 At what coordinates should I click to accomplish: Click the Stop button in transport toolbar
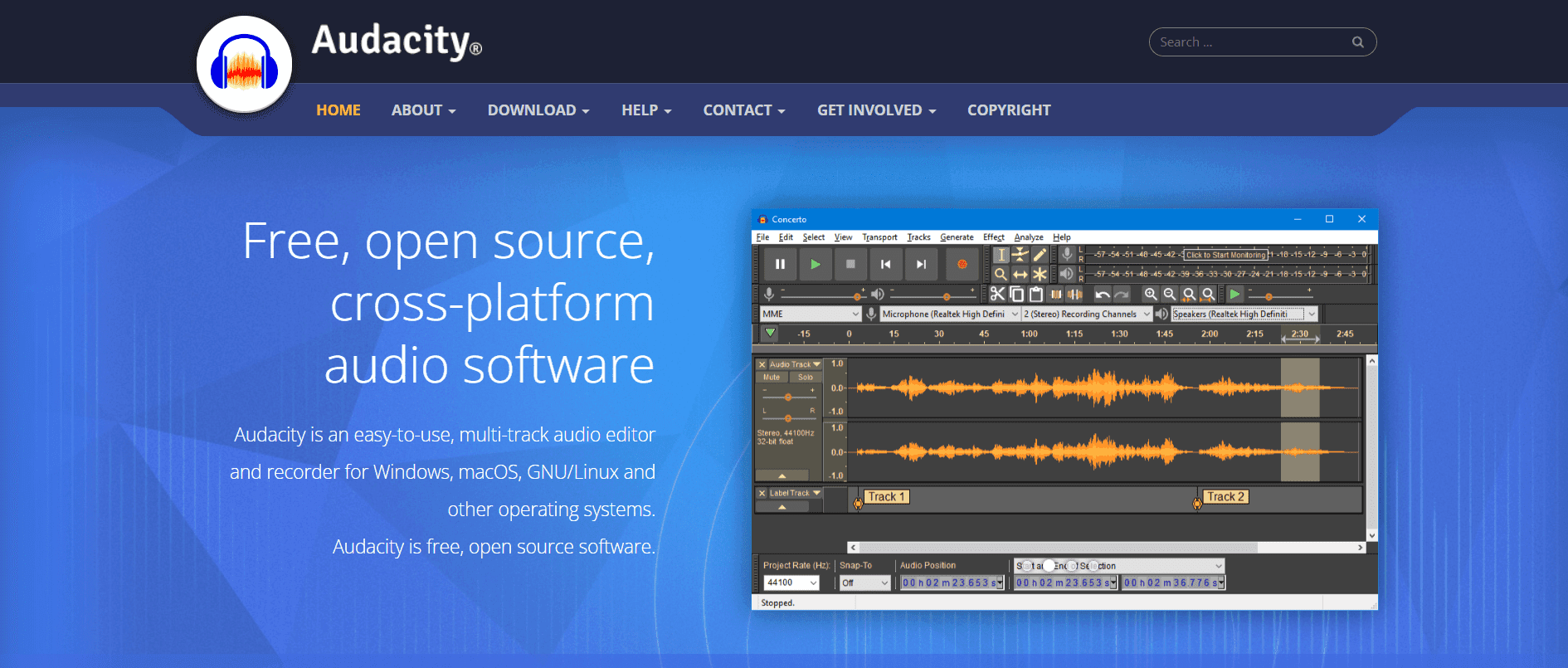tap(850, 264)
